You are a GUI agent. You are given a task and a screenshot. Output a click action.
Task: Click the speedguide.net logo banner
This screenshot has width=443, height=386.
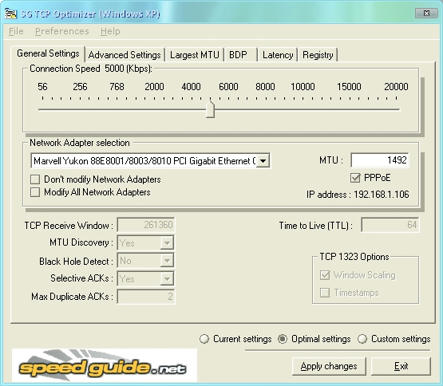(104, 365)
